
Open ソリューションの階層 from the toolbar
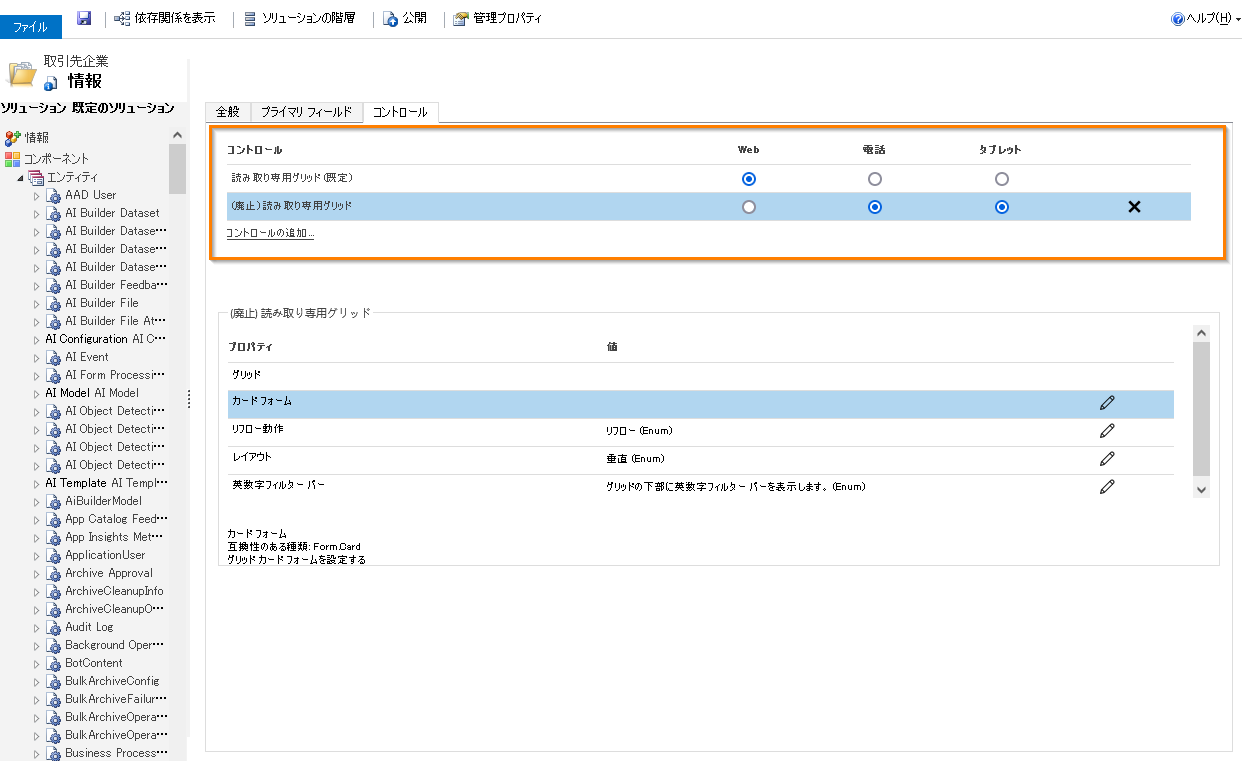(300, 18)
